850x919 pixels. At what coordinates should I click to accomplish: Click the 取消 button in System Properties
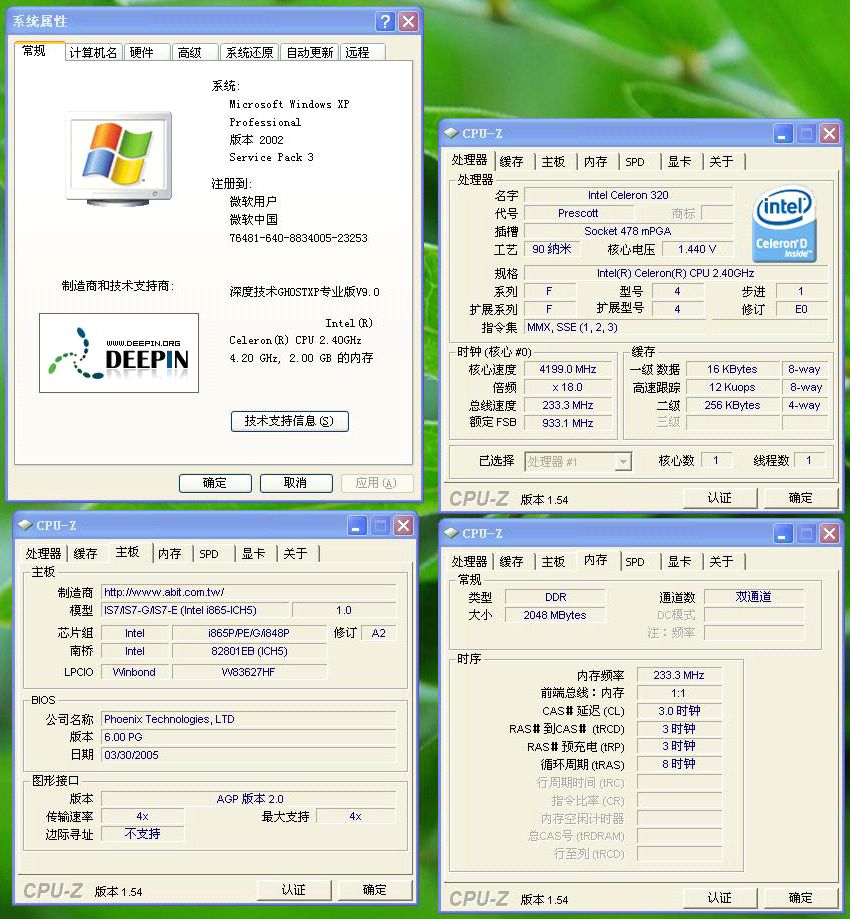tap(296, 483)
